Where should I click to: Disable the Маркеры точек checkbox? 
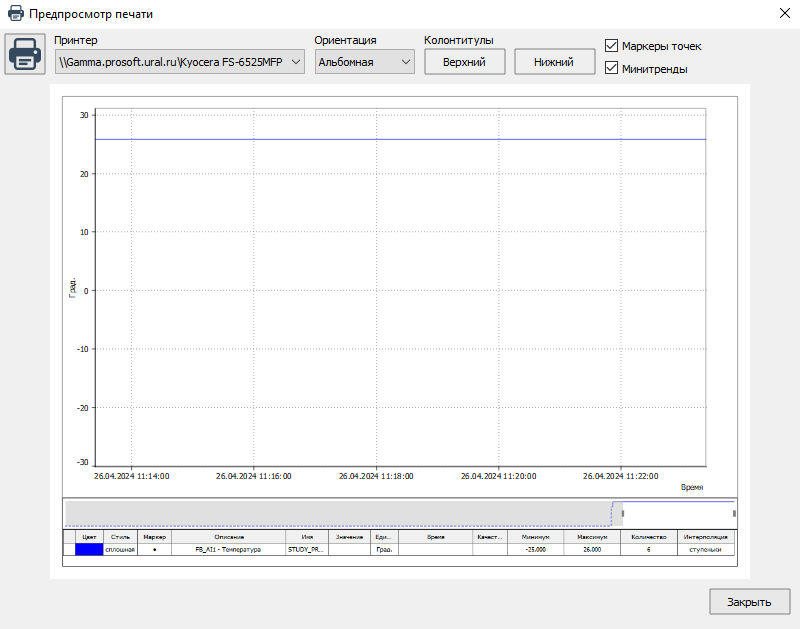[x=612, y=46]
